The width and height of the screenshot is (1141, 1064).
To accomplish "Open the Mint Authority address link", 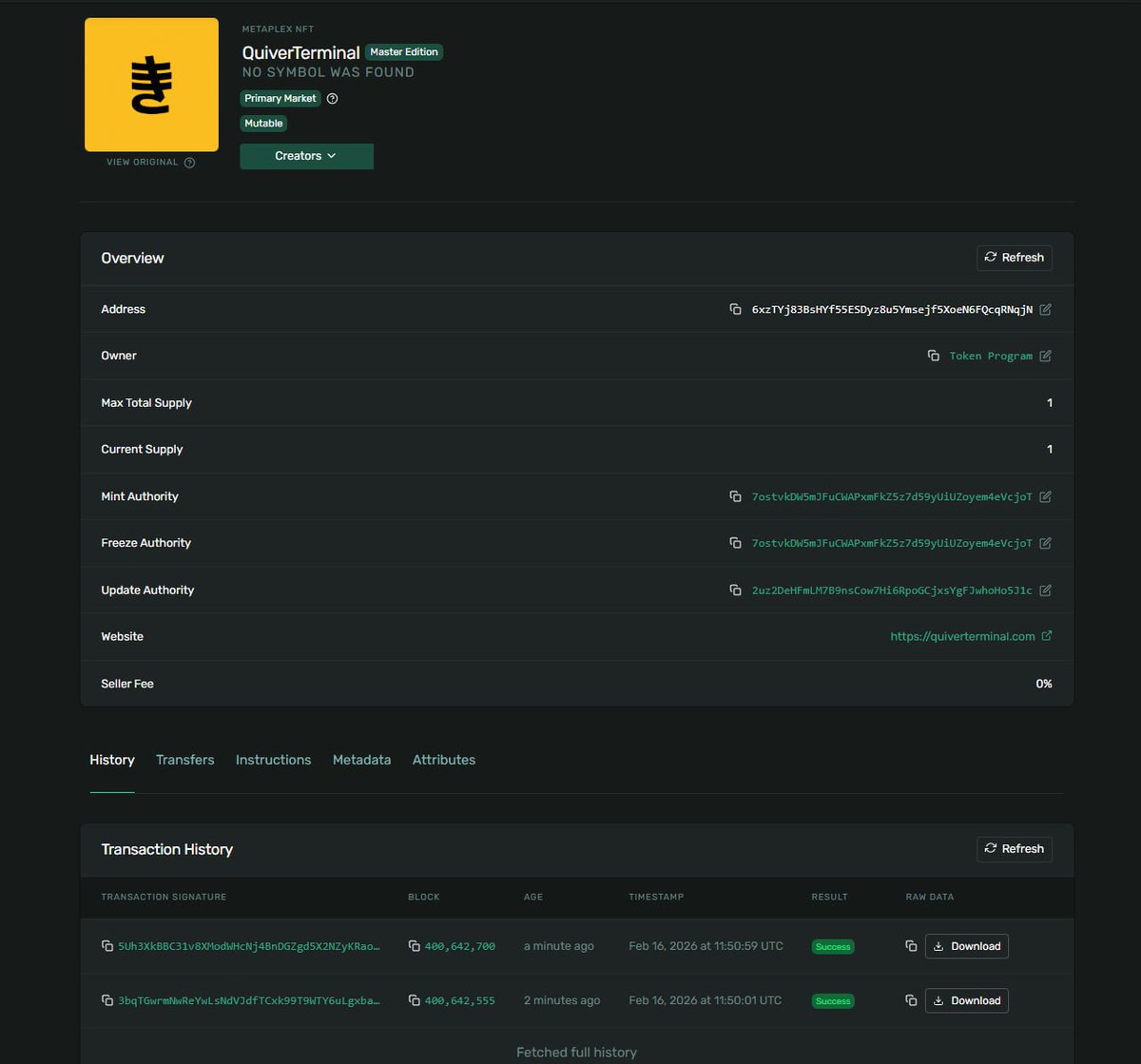I will coord(892,496).
